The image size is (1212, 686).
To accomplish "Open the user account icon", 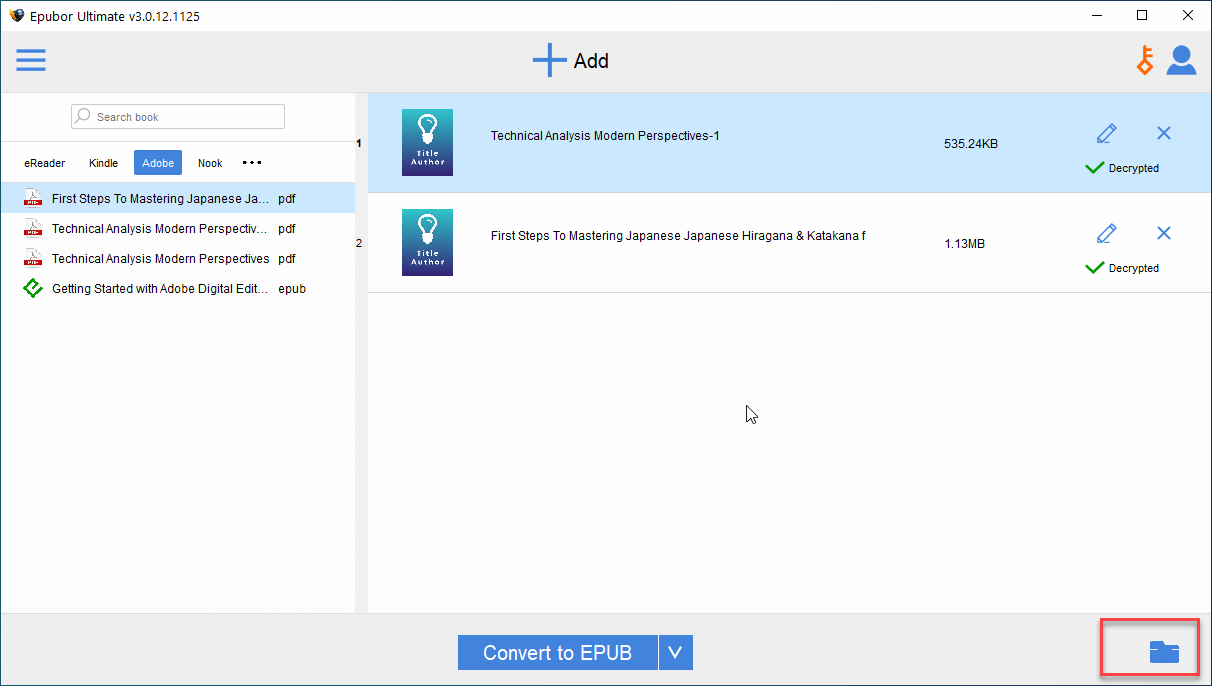I will pos(1182,60).
